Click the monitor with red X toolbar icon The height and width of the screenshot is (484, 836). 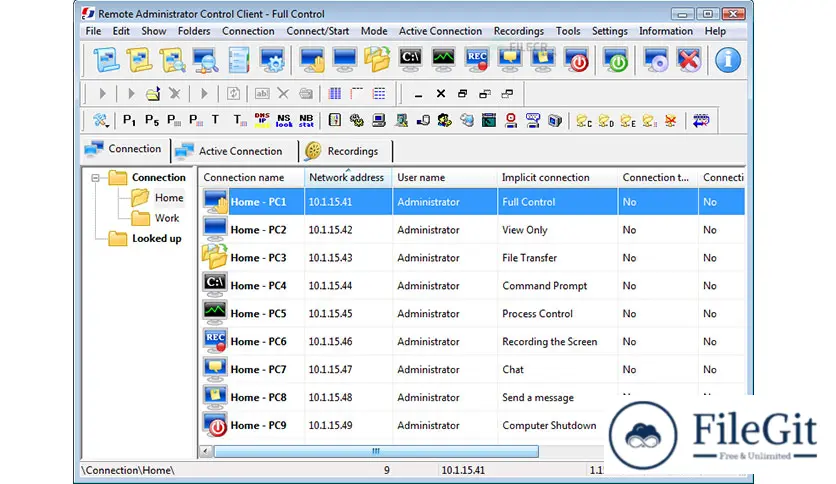click(x=689, y=60)
